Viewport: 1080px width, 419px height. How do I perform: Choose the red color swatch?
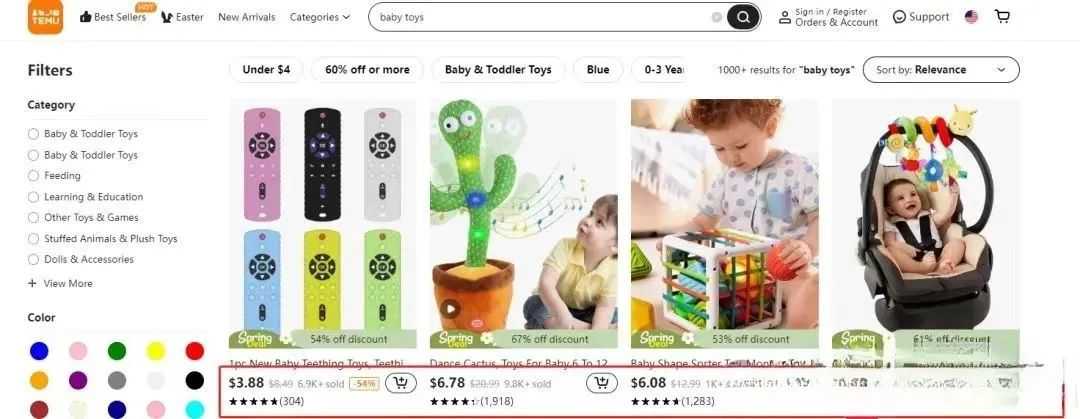[194, 351]
